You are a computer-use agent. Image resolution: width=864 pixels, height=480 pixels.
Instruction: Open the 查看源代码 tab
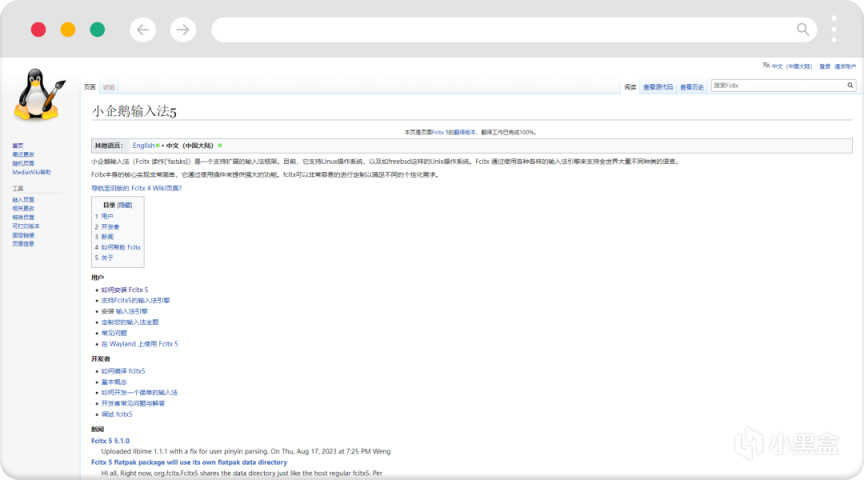[658, 87]
